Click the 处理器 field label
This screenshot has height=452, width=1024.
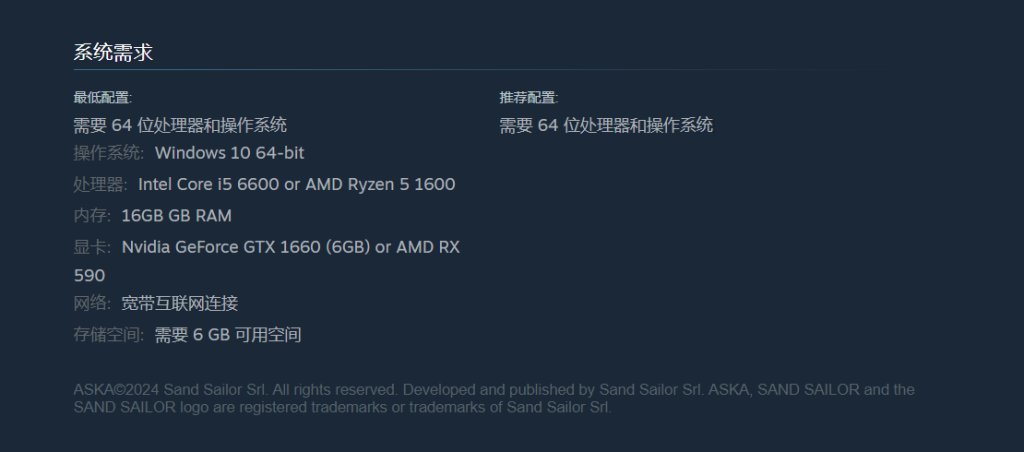coord(101,185)
